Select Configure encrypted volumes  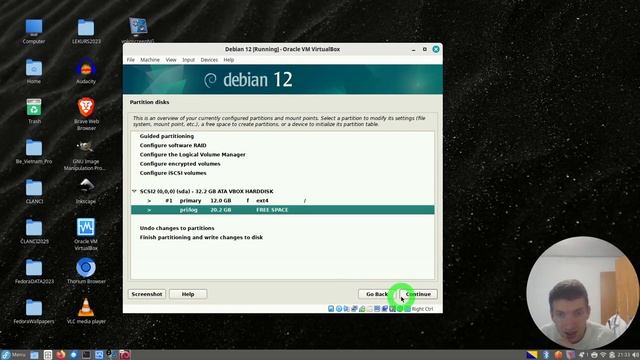pos(180,164)
